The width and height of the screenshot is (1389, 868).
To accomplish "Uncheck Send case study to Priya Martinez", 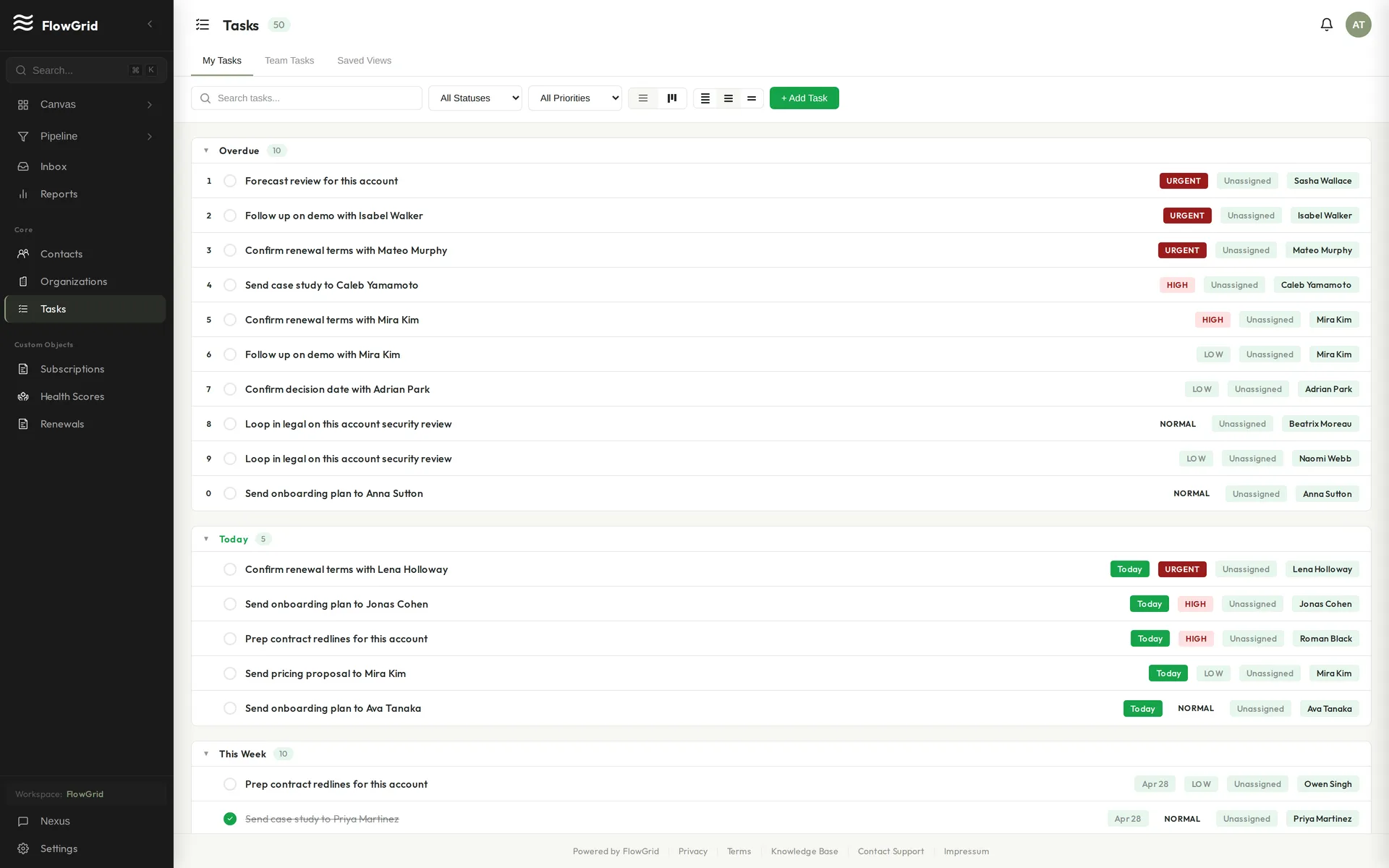I will (x=230, y=819).
